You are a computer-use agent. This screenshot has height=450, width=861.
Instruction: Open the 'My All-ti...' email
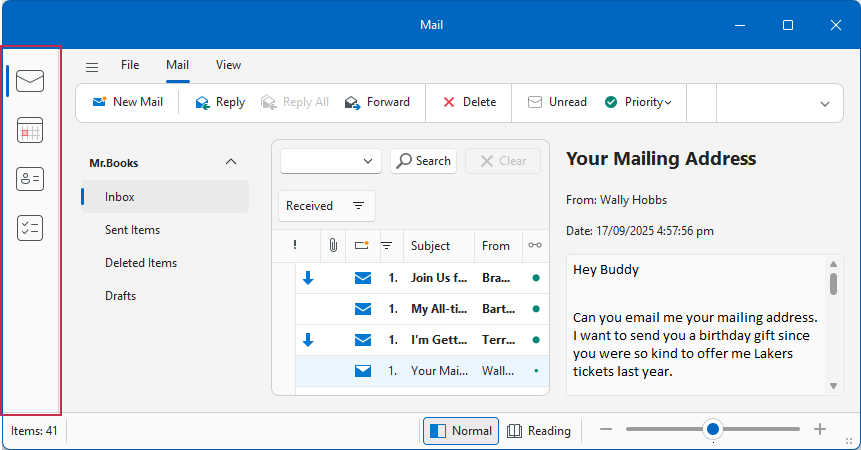422,309
